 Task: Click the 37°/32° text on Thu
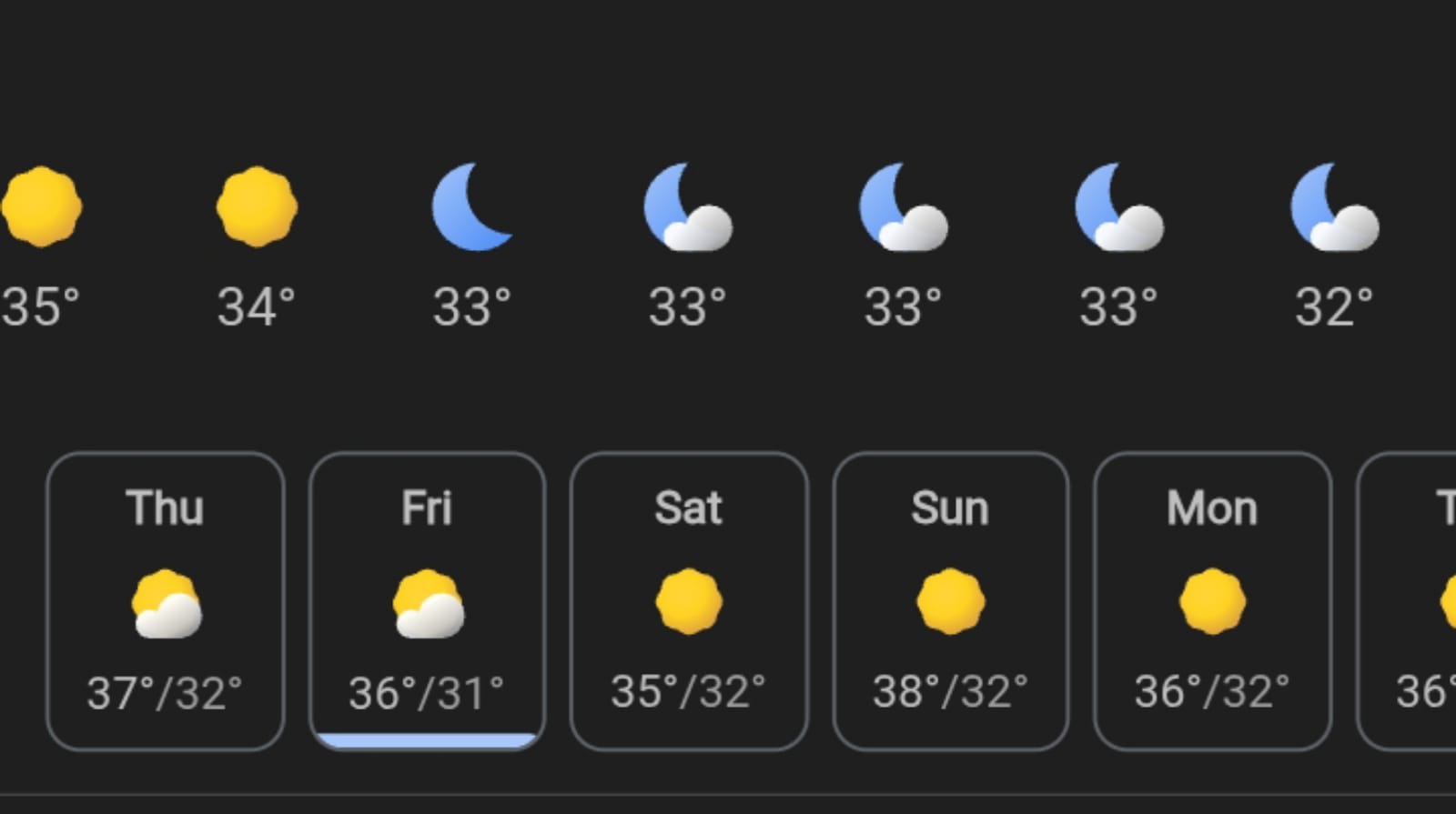(x=165, y=693)
